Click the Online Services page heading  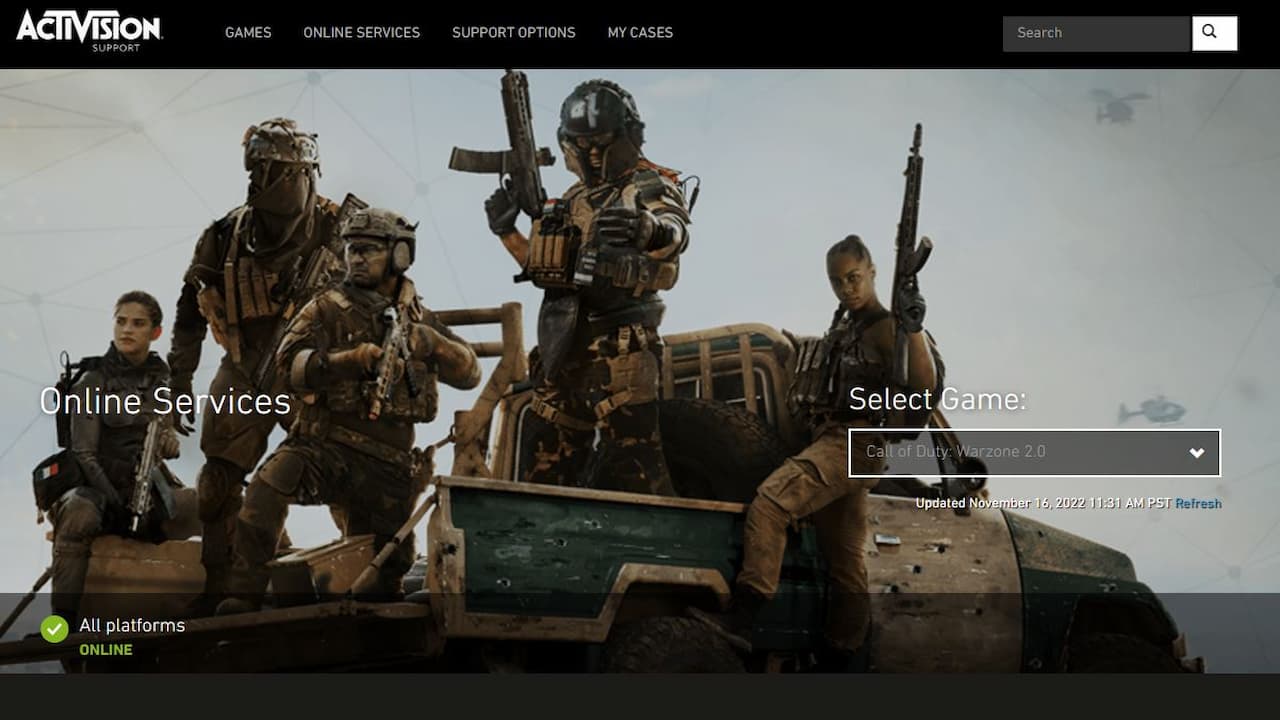pos(164,401)
